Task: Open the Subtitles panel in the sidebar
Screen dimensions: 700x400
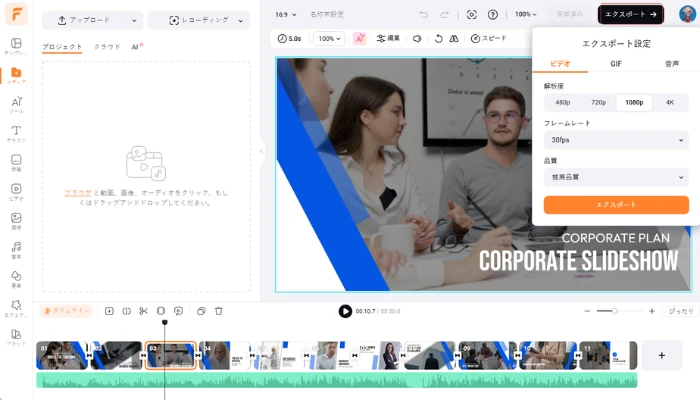Action: click(16, 162)
